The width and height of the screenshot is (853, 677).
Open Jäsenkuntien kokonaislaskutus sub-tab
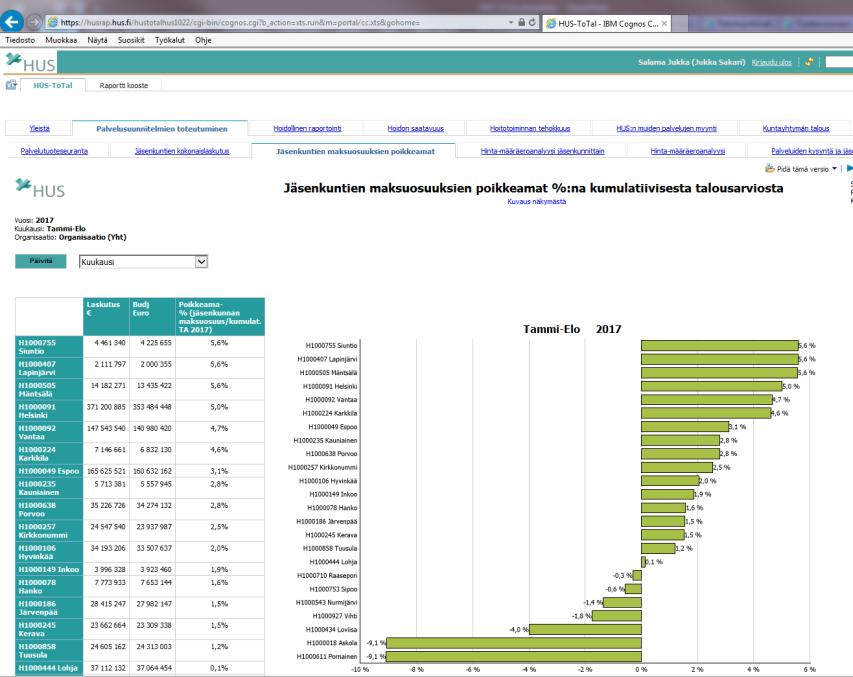[x=182, y=151]
